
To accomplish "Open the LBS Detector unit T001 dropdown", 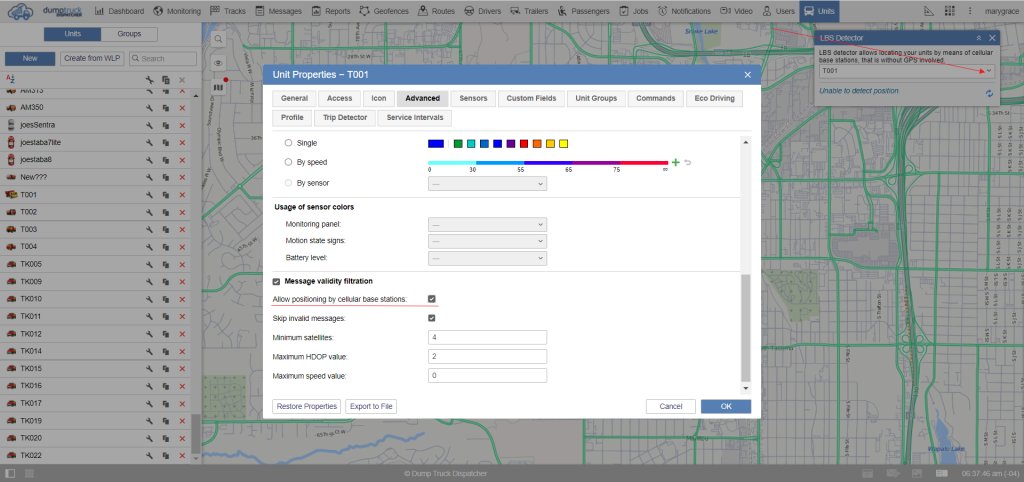I will pyautogui.click(x=906, y=71).
